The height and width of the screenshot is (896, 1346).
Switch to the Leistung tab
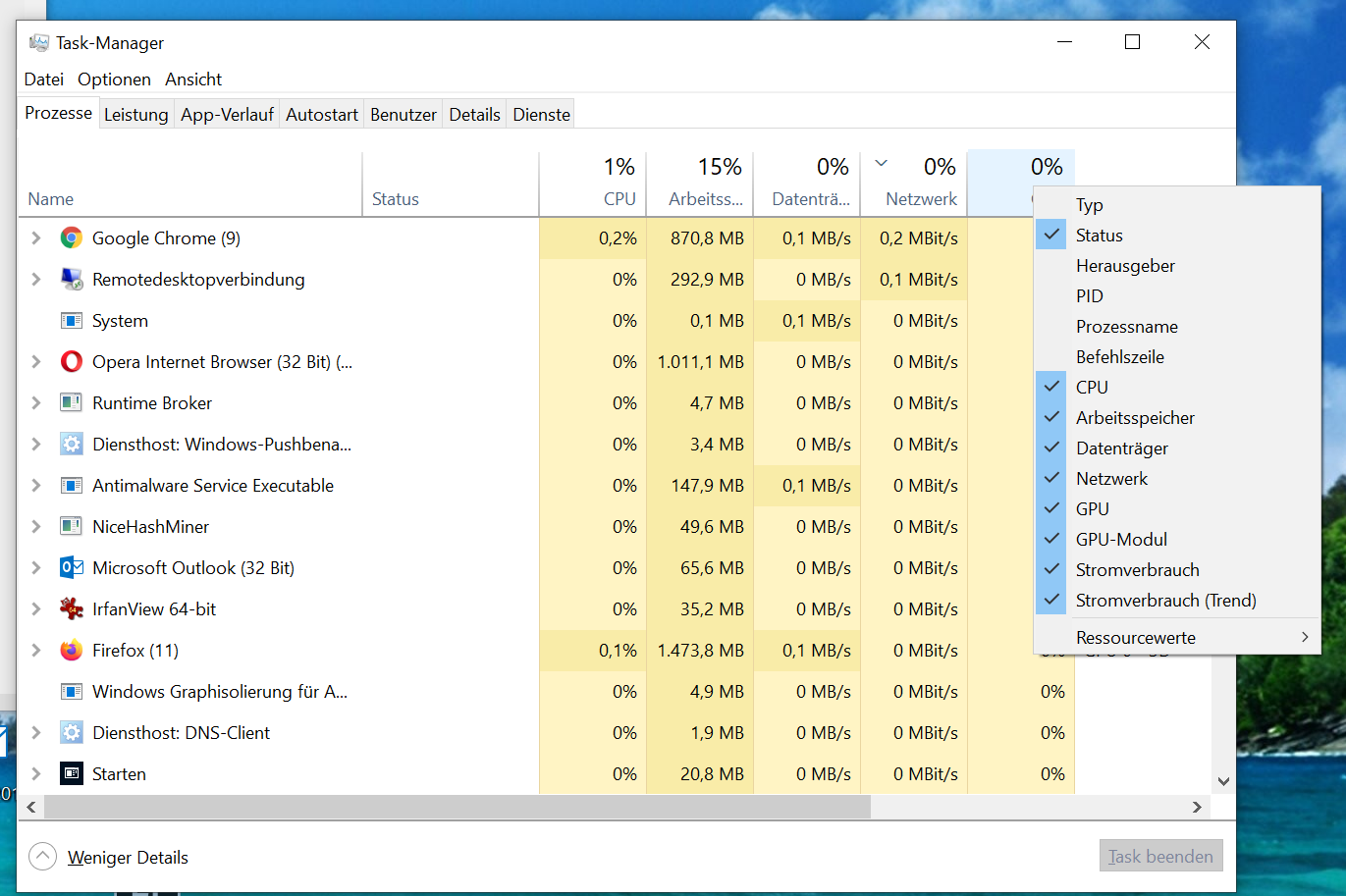point(136,115)
